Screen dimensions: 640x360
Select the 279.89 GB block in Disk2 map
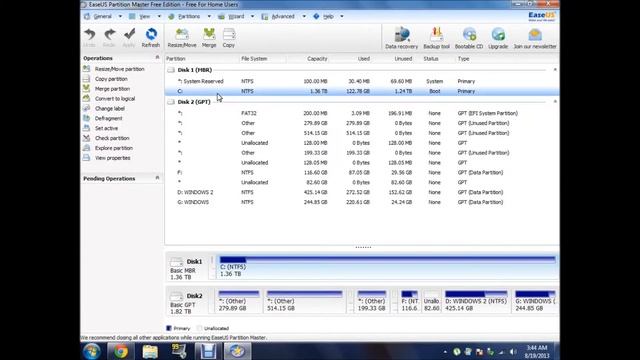pyautogui.click(x=238, y=301)
